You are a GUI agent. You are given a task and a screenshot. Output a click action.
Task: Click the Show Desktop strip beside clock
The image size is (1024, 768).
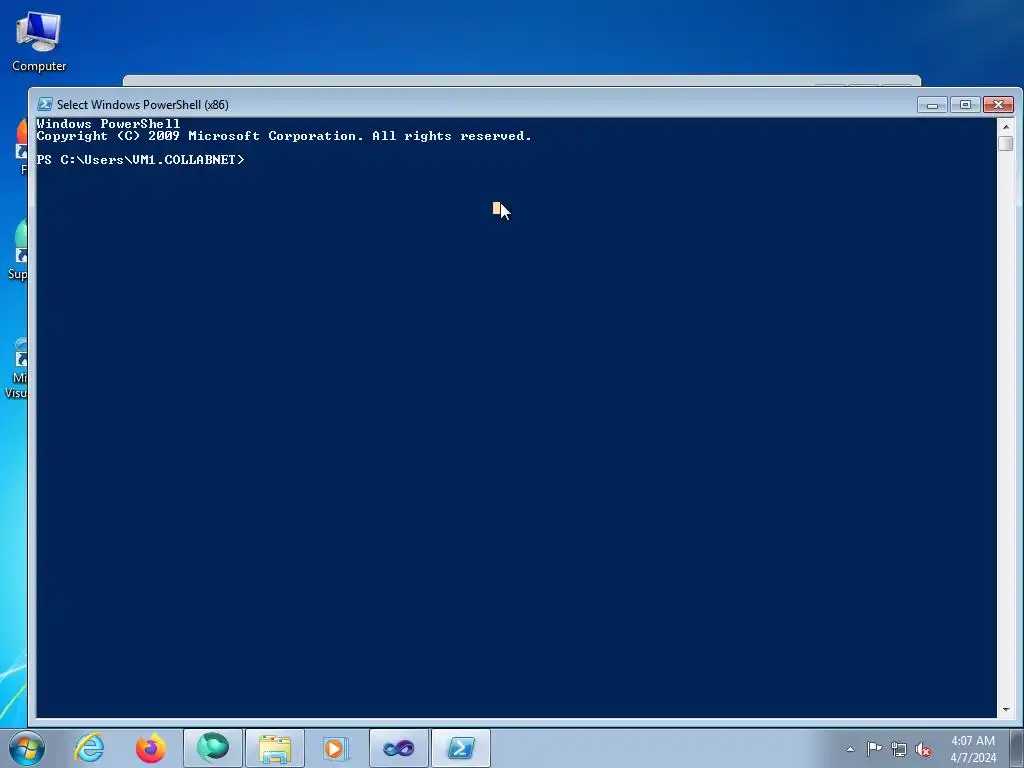coord(1017,748)
